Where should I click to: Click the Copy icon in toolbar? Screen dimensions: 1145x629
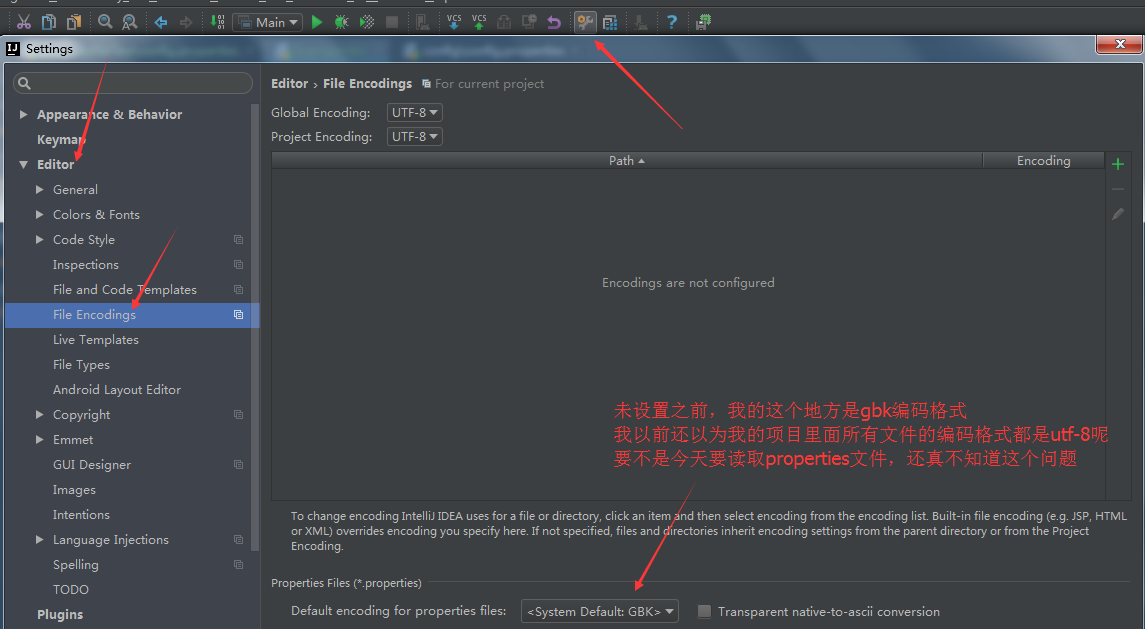pos(49,22)
